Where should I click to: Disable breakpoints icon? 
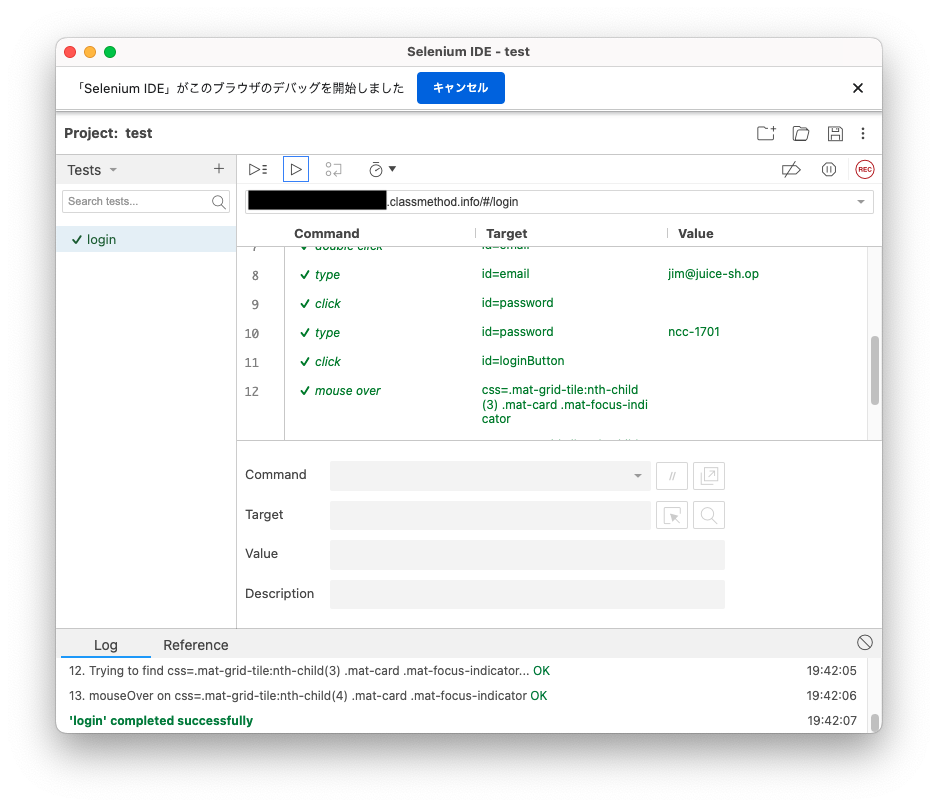click(x=791, y=170)
